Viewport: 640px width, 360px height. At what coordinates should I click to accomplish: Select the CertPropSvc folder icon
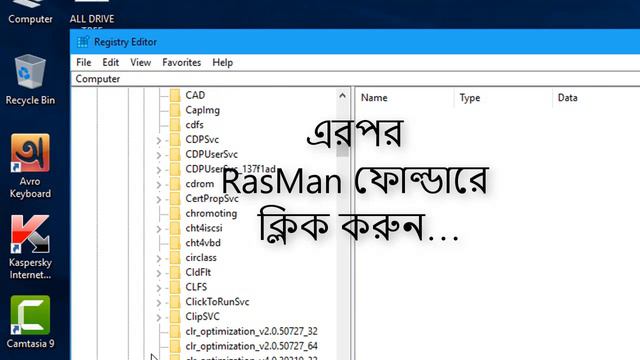(175, 199)
